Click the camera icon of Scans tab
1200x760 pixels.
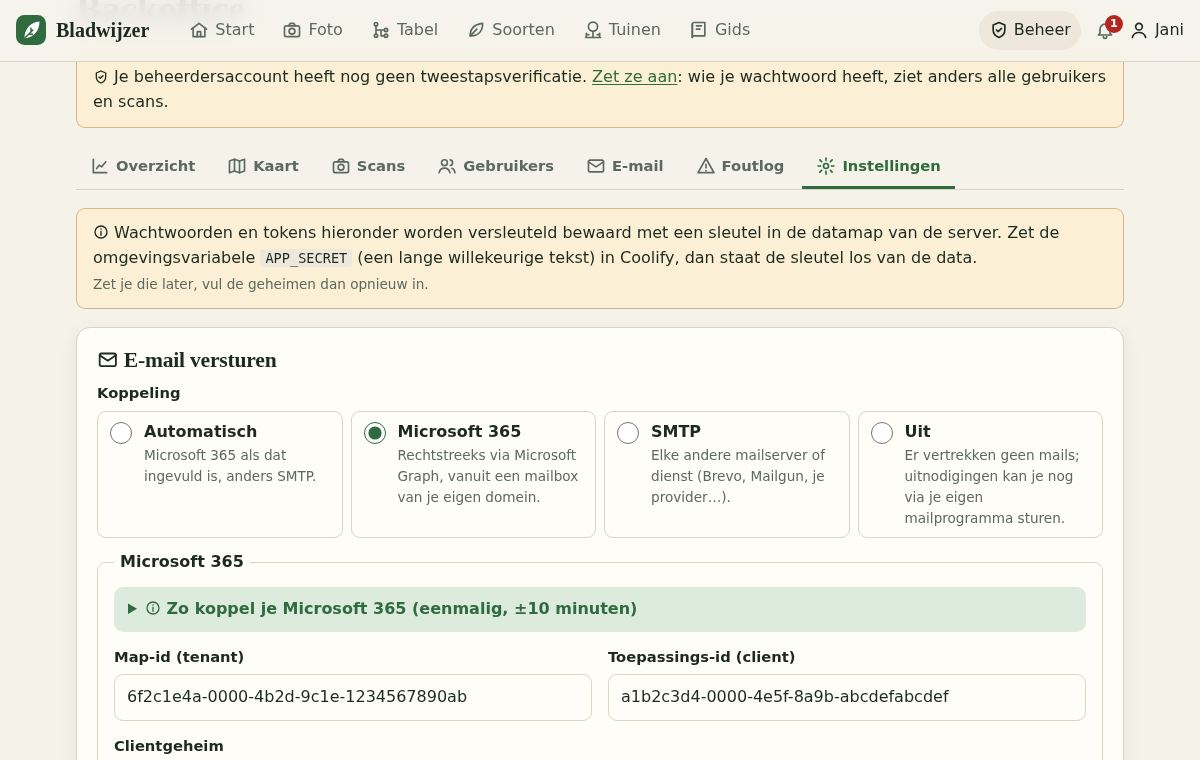click(x=341, y=166)
